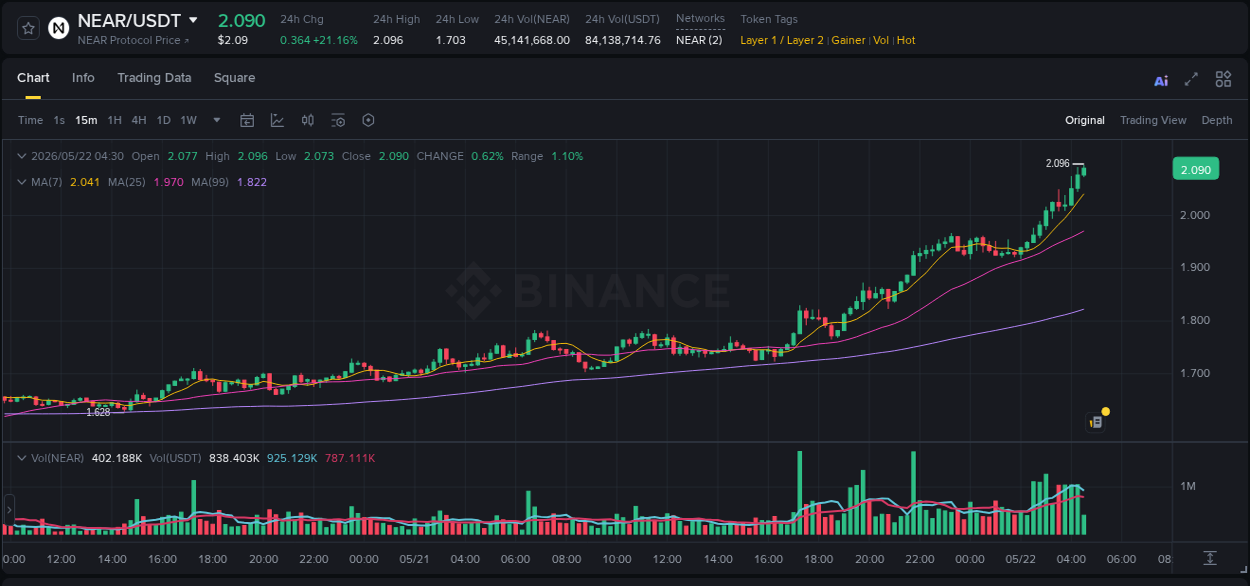Open the Ai chart assistant
1250x586 pixels.
(x=1161, y=80)
